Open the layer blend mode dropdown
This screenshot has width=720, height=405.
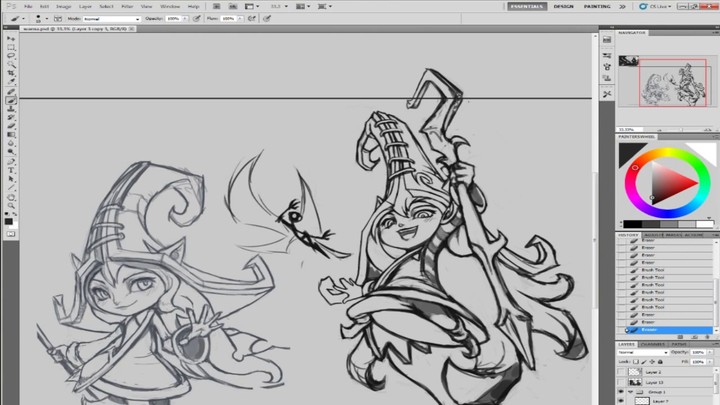coord(642,352)
